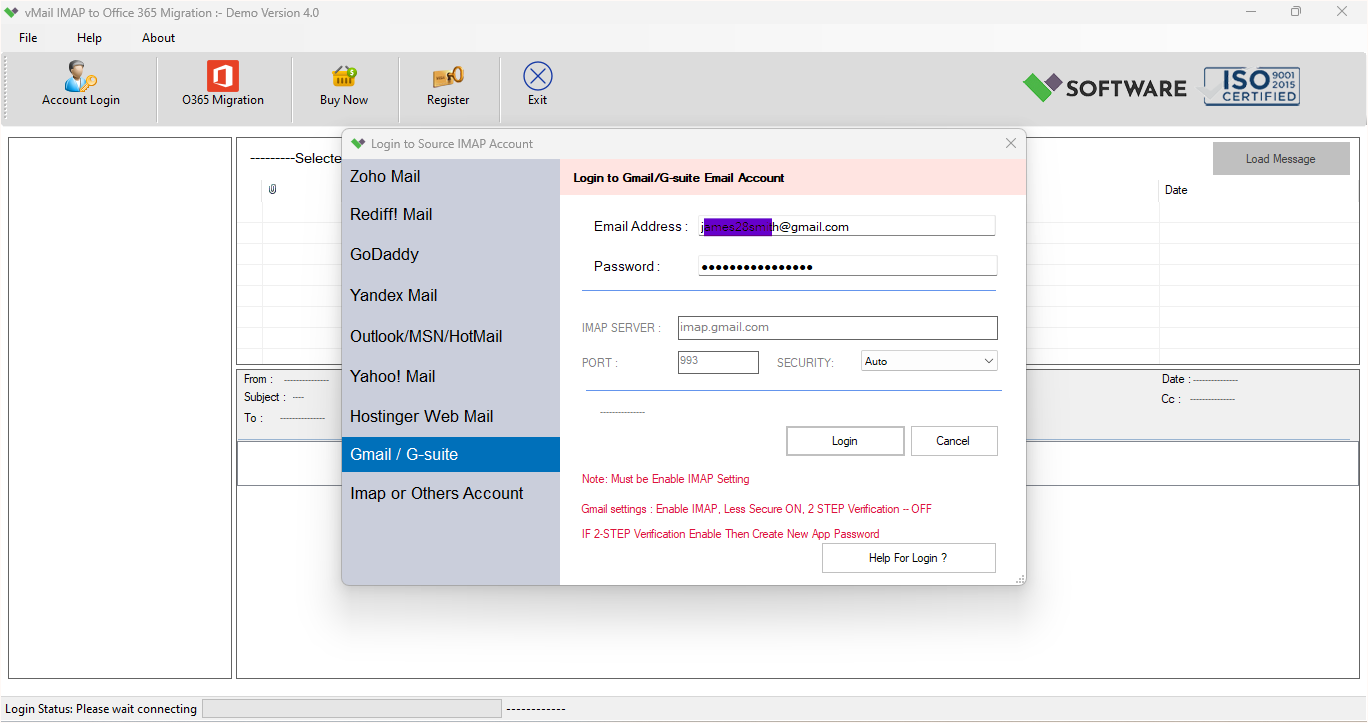Click the Load Message button
Screen dimensions: 1368x723
click(1281, 159)
